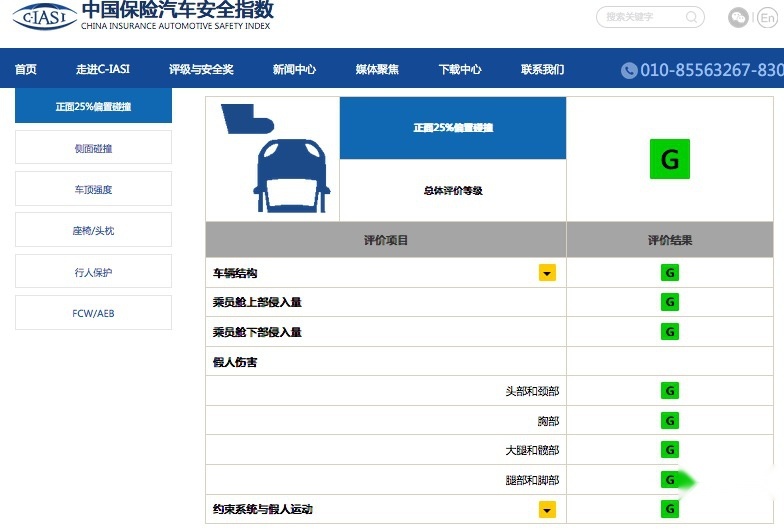Select 车顶强度 sidebar button
This screenshot has height=530, width=784.
[x=94, y=189]
